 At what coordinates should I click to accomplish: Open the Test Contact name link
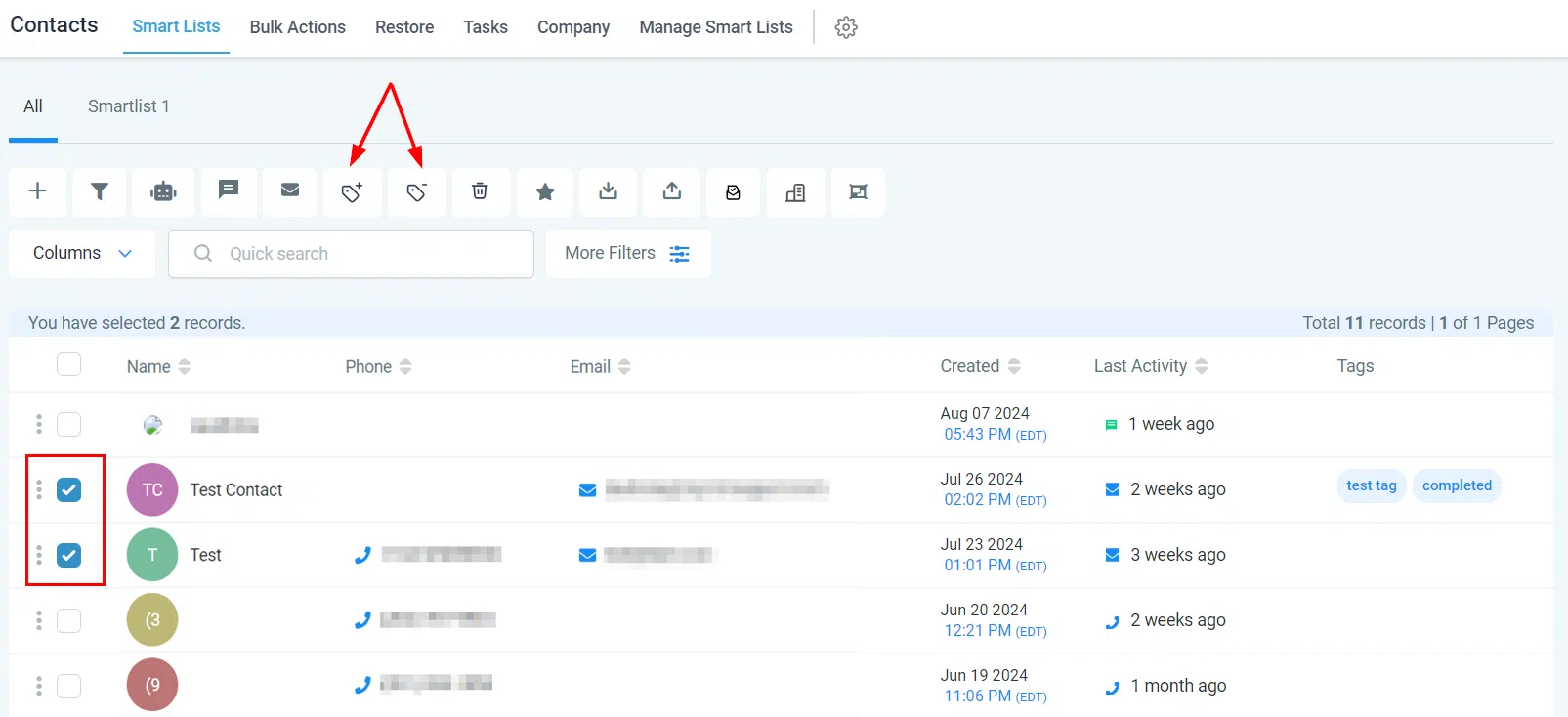pyautogui.click(x=236, y=490)
